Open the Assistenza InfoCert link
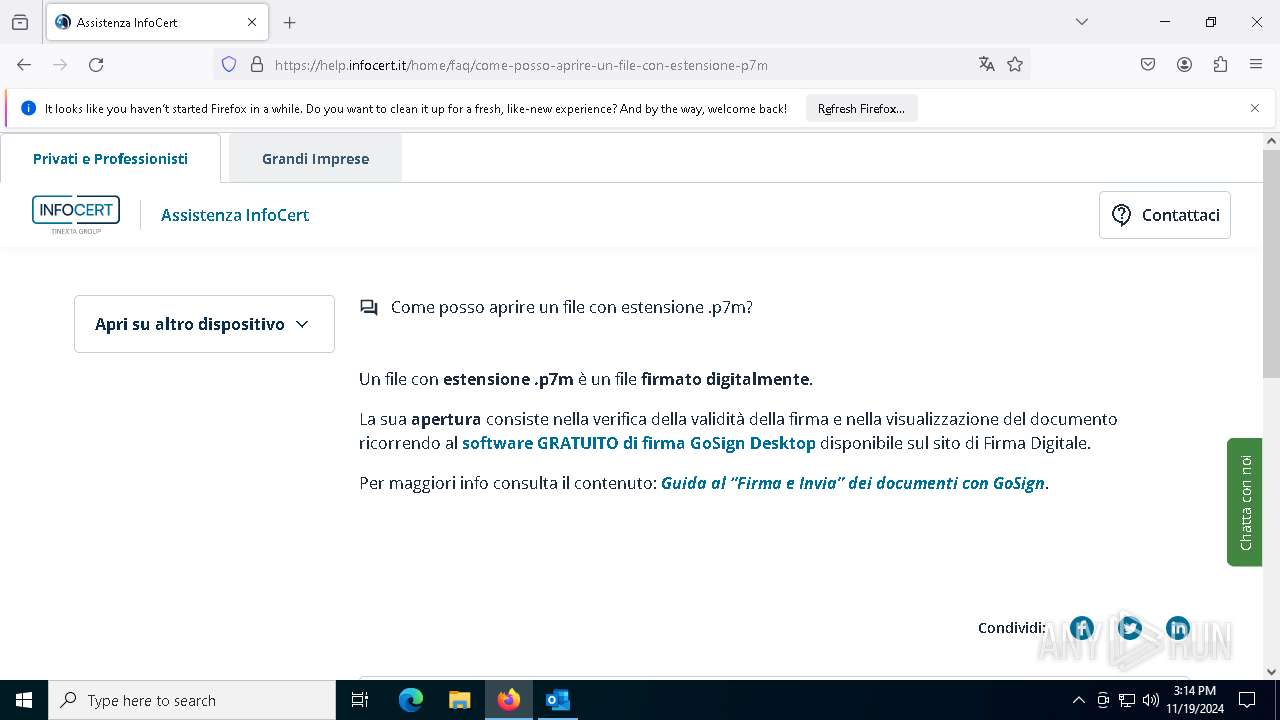The image size is (1280, 720). pyautogui.click(x=235, y=215)
